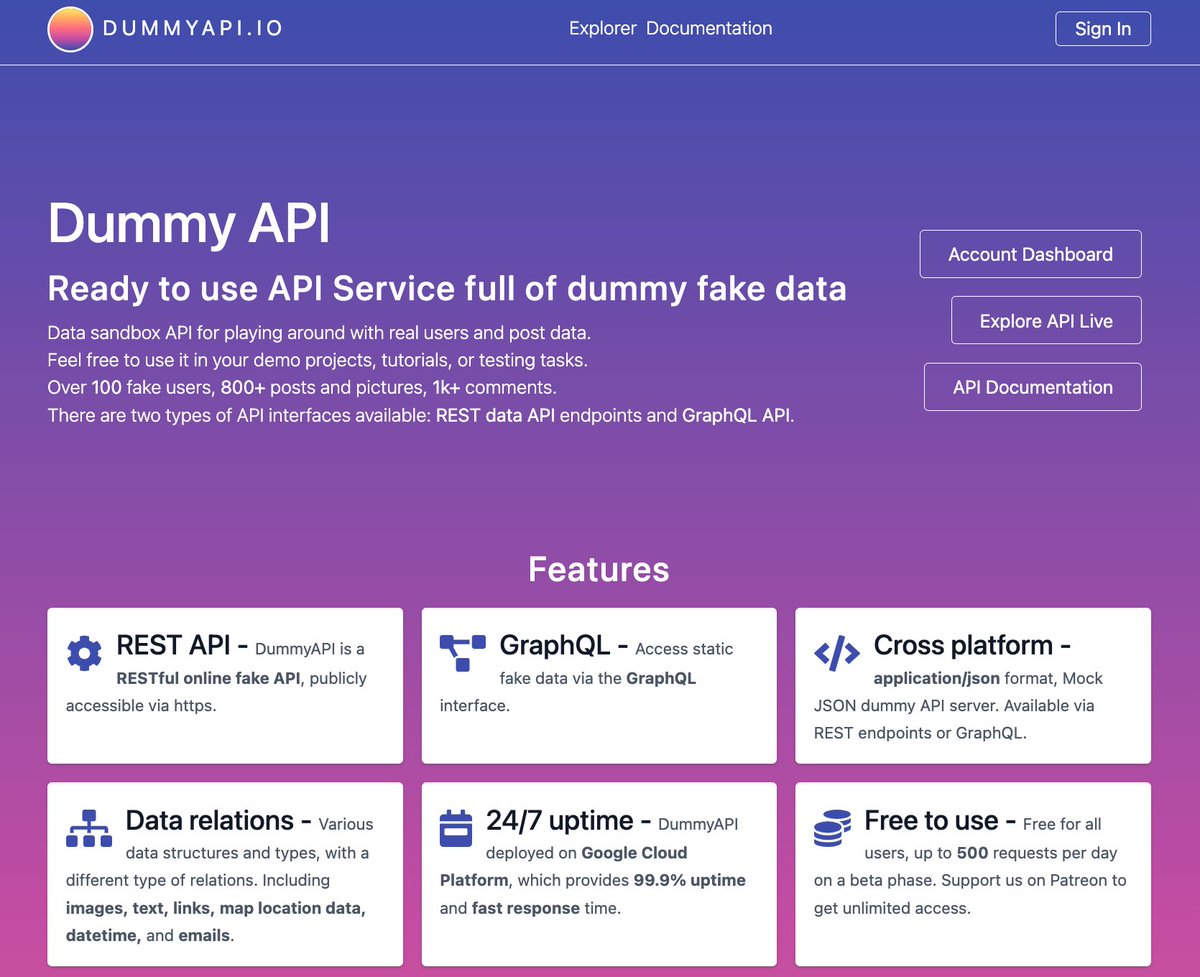
Task: Click the 'fast response' bold text
Action: click(526, 908)
